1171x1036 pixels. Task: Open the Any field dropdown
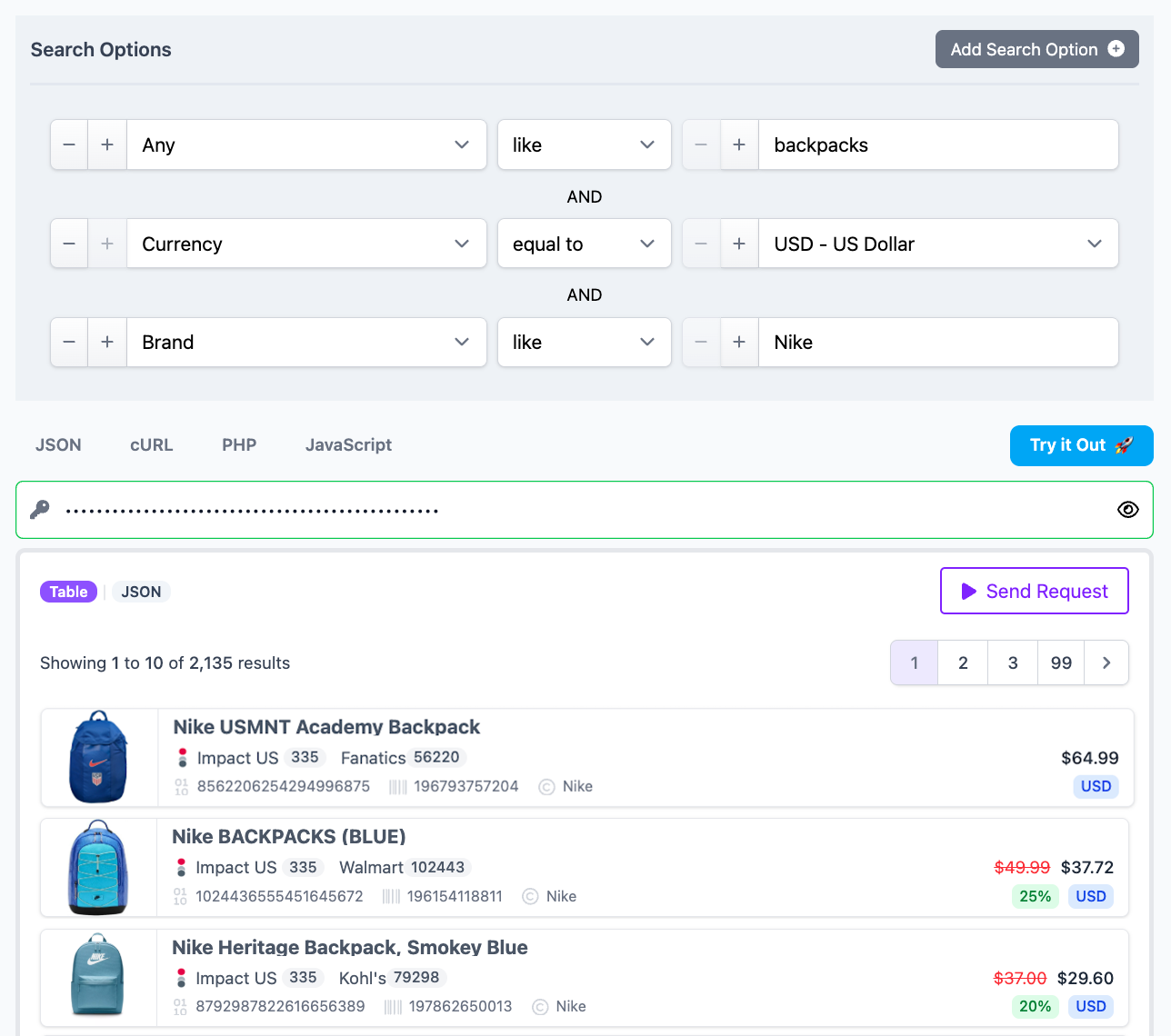306,144
